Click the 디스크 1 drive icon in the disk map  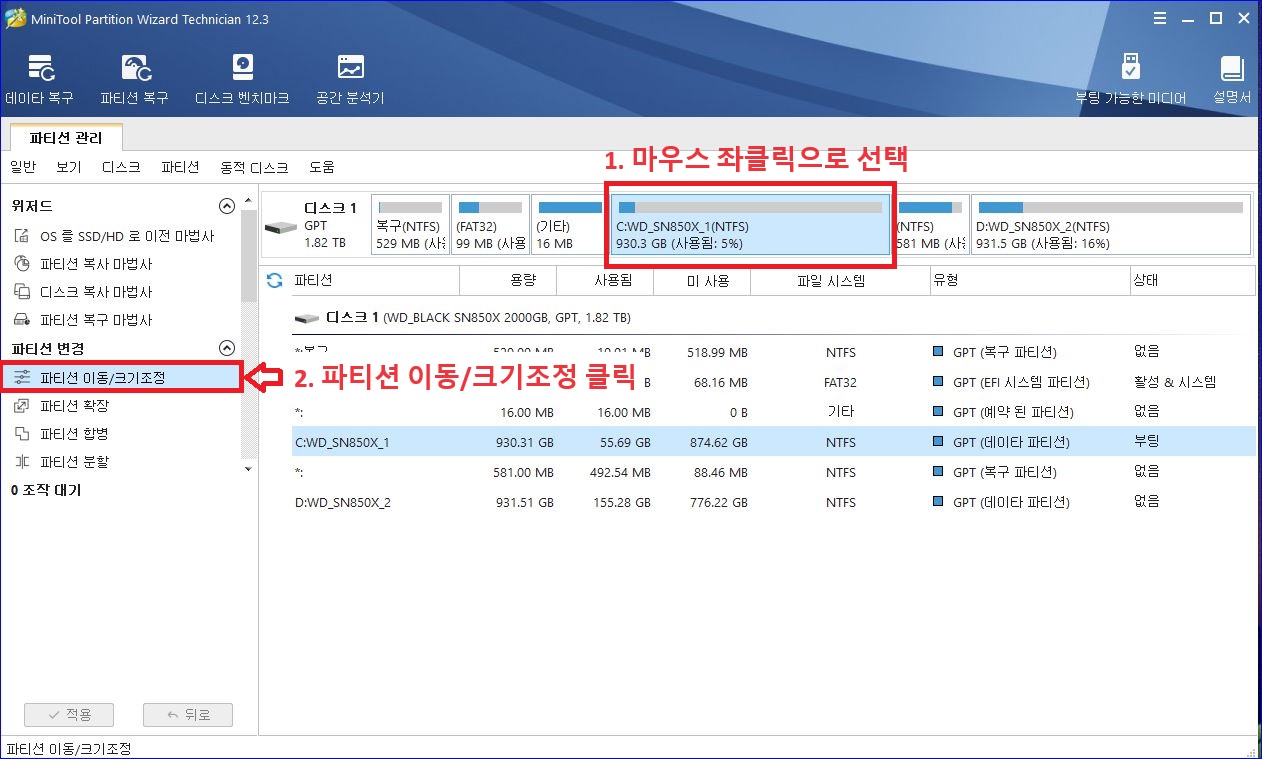tap(280, 227)
